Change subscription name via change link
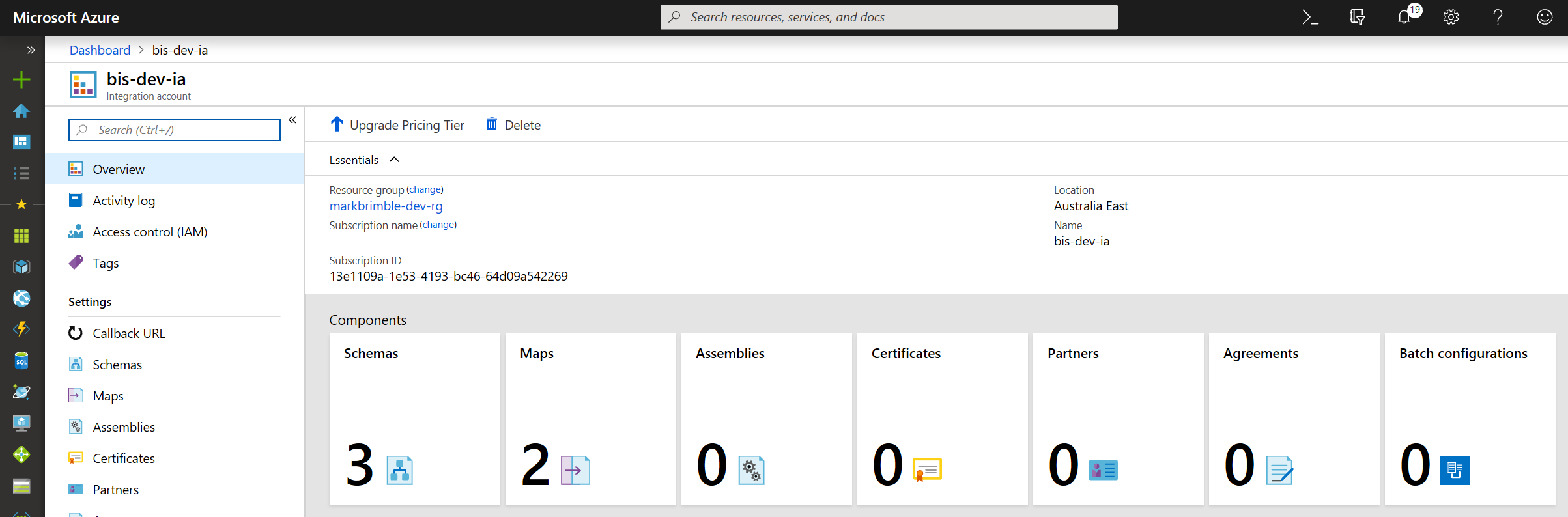Screen dimensions: 1568x517 pos(438,225)
